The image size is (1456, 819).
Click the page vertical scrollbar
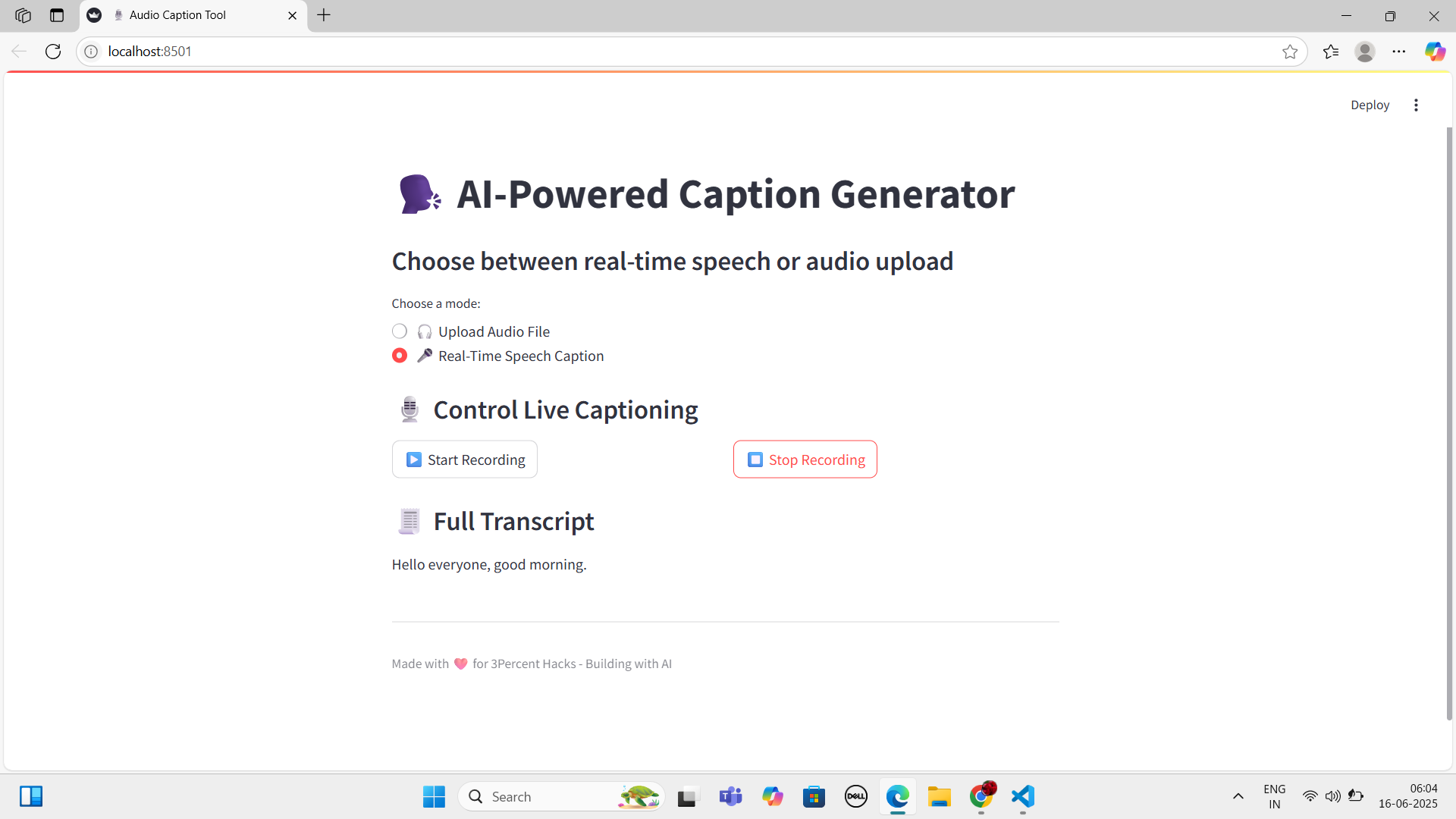1449,425
